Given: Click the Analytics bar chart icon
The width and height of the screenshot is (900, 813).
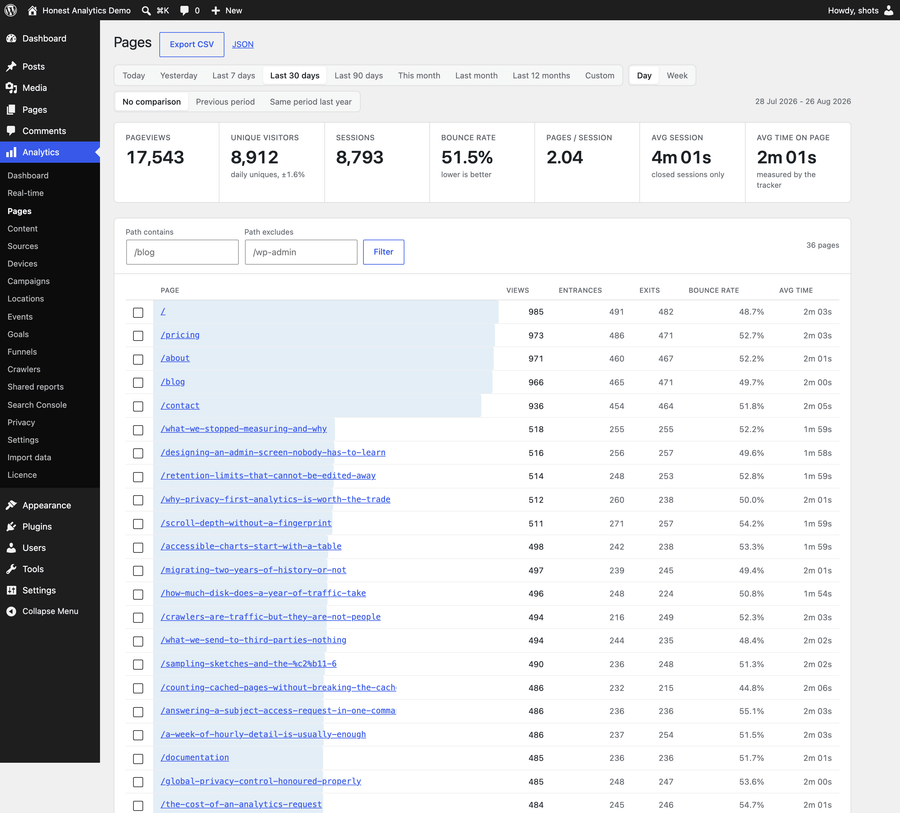Looking at the screenshot, I should point(11,152).
